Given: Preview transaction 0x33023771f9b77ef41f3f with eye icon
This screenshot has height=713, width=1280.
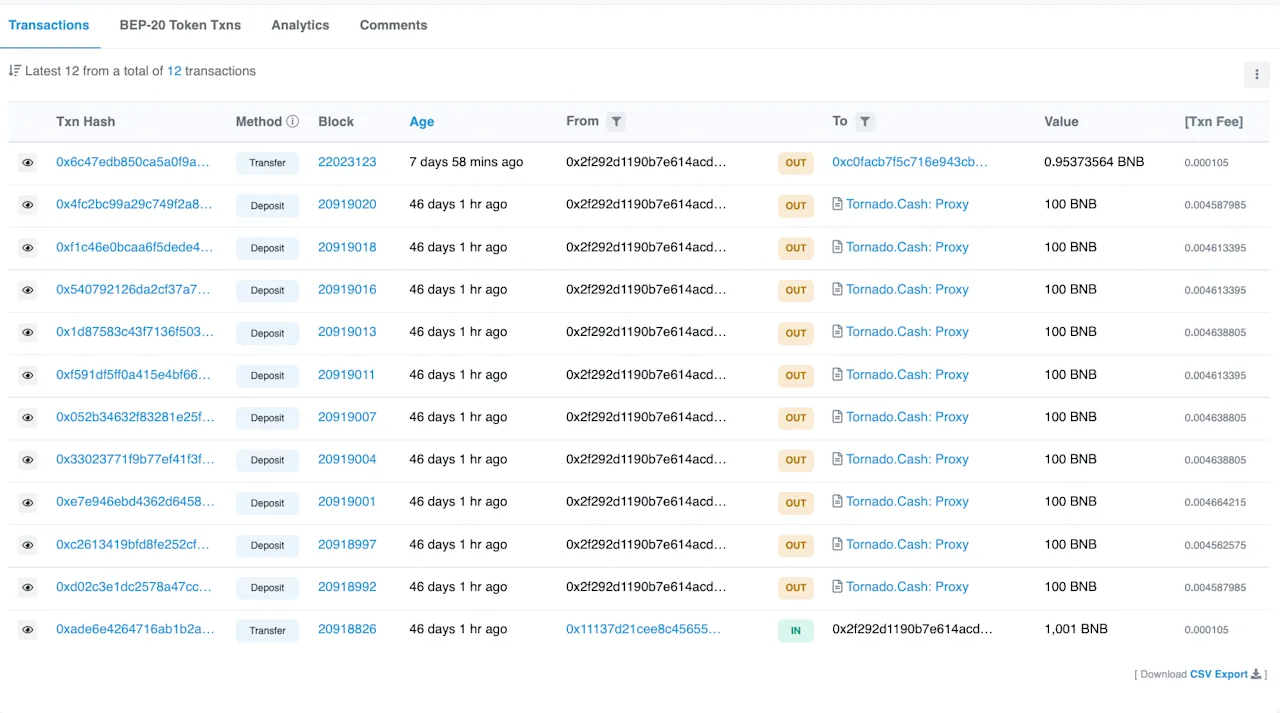Looking at the screenshot, I should click(28, 460).
